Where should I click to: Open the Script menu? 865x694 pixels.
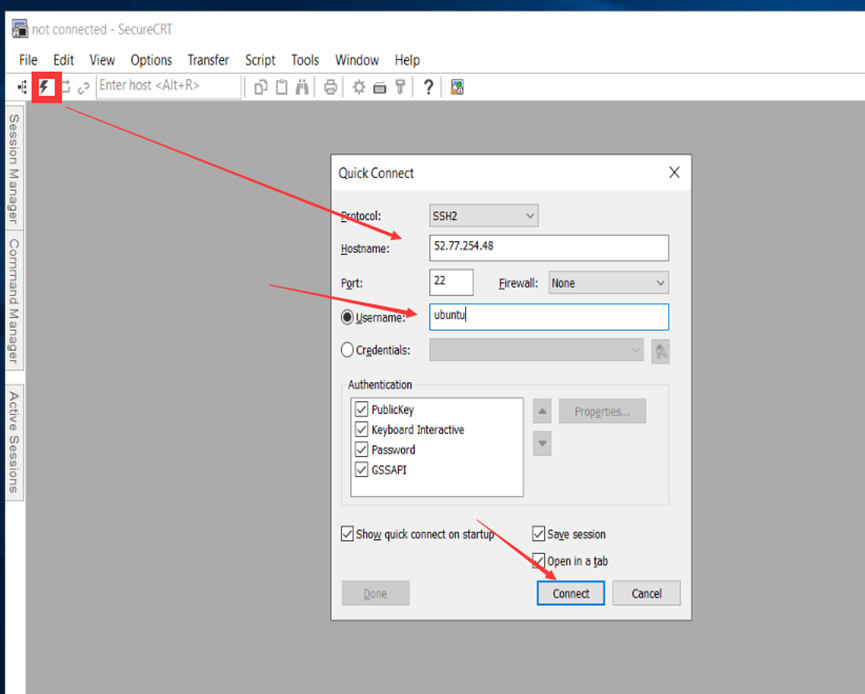(260, 60)
